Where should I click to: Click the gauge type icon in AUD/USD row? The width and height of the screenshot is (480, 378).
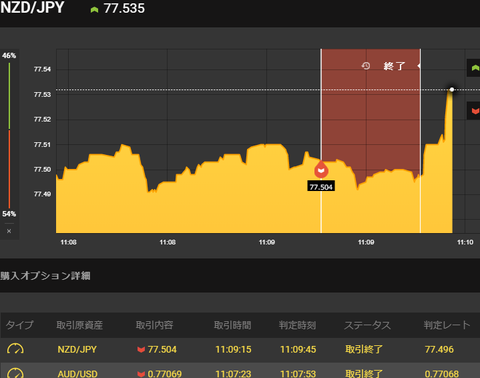tap(15, 373)
